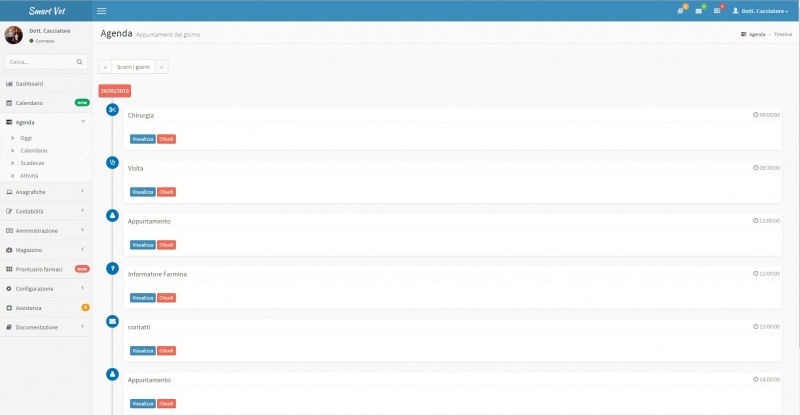Open the header icon with red badge
Viewport: 800px width, 415px height.
pos(717,10)
